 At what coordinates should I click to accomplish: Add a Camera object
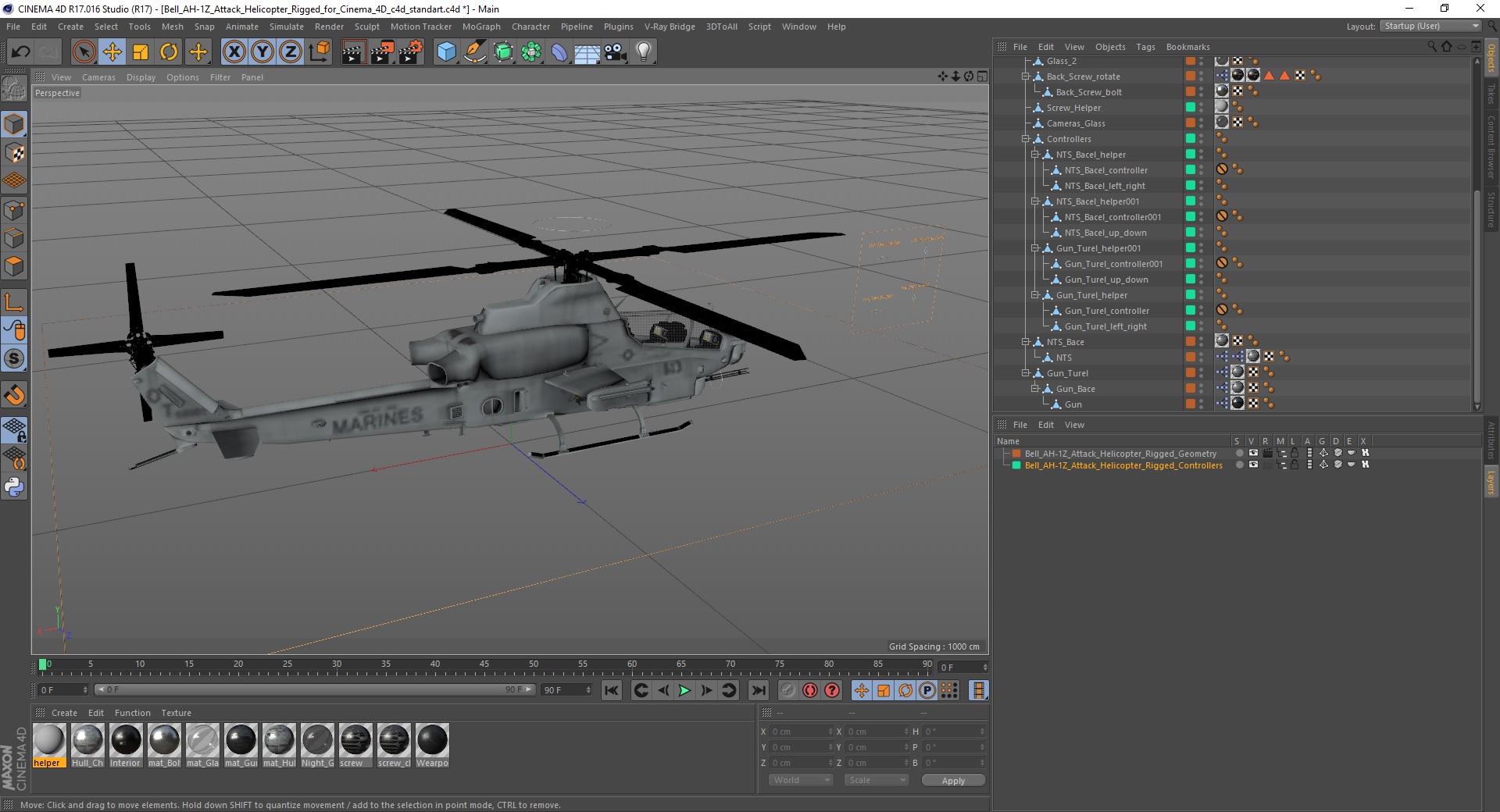616,52
